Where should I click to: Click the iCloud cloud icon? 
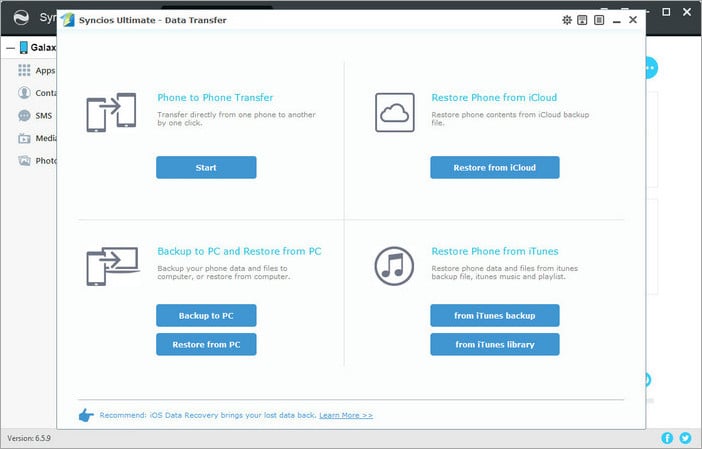394,112
